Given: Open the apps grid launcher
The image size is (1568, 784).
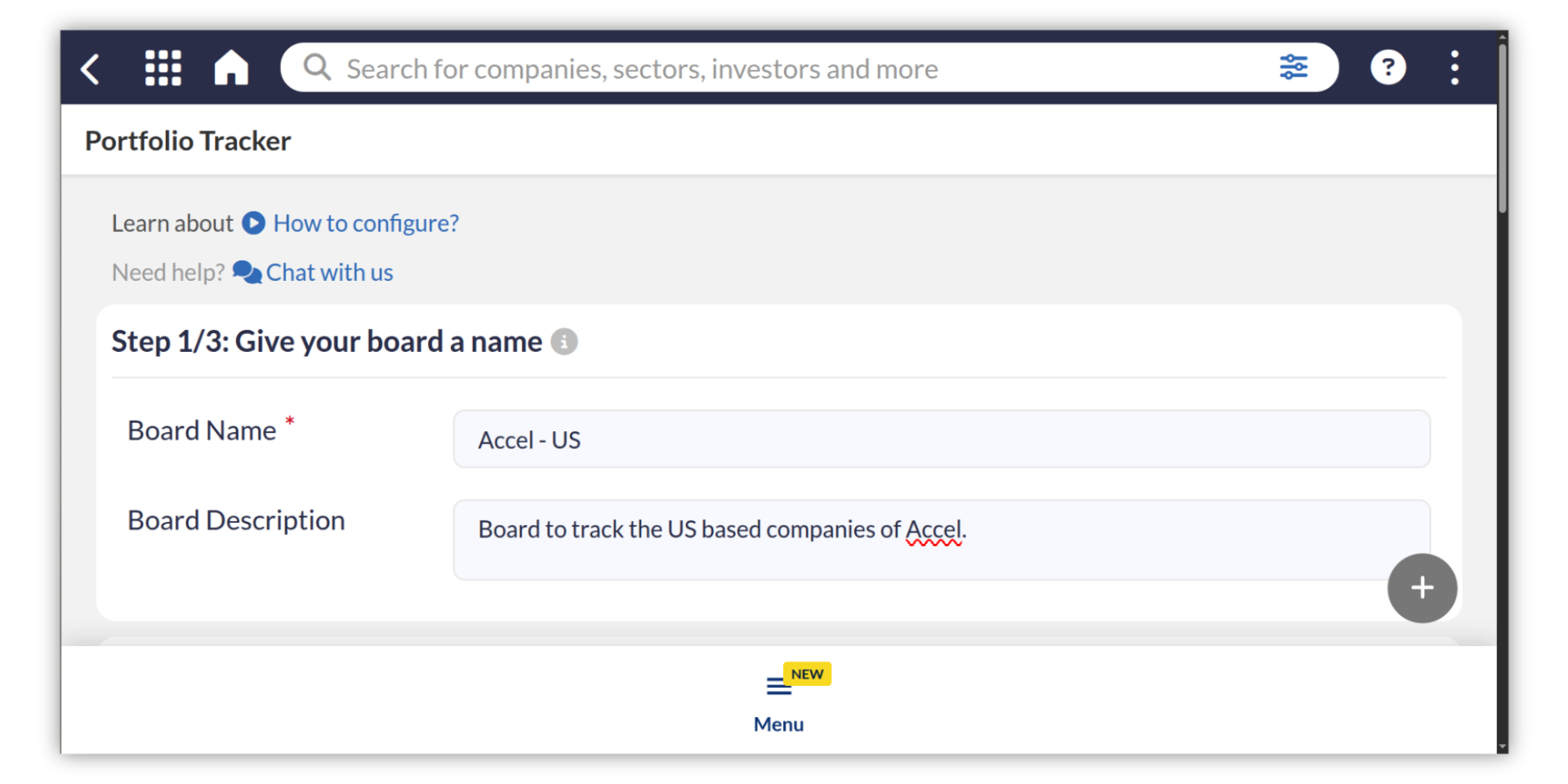Looking at the screenshot, I should click(163, 68).
